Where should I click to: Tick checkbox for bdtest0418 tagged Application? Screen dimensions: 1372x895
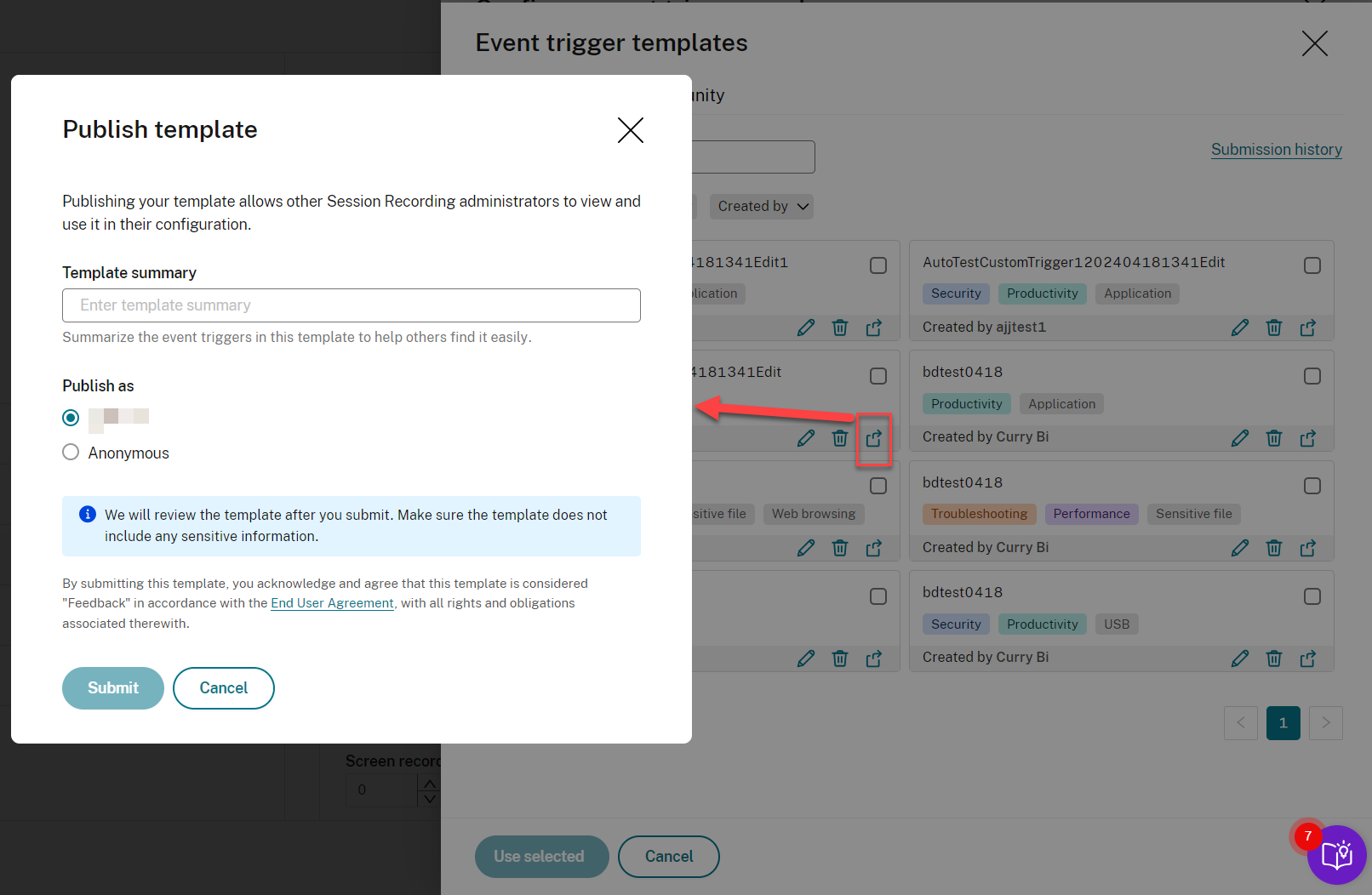pyautogui.click(x=1312, y=376)
